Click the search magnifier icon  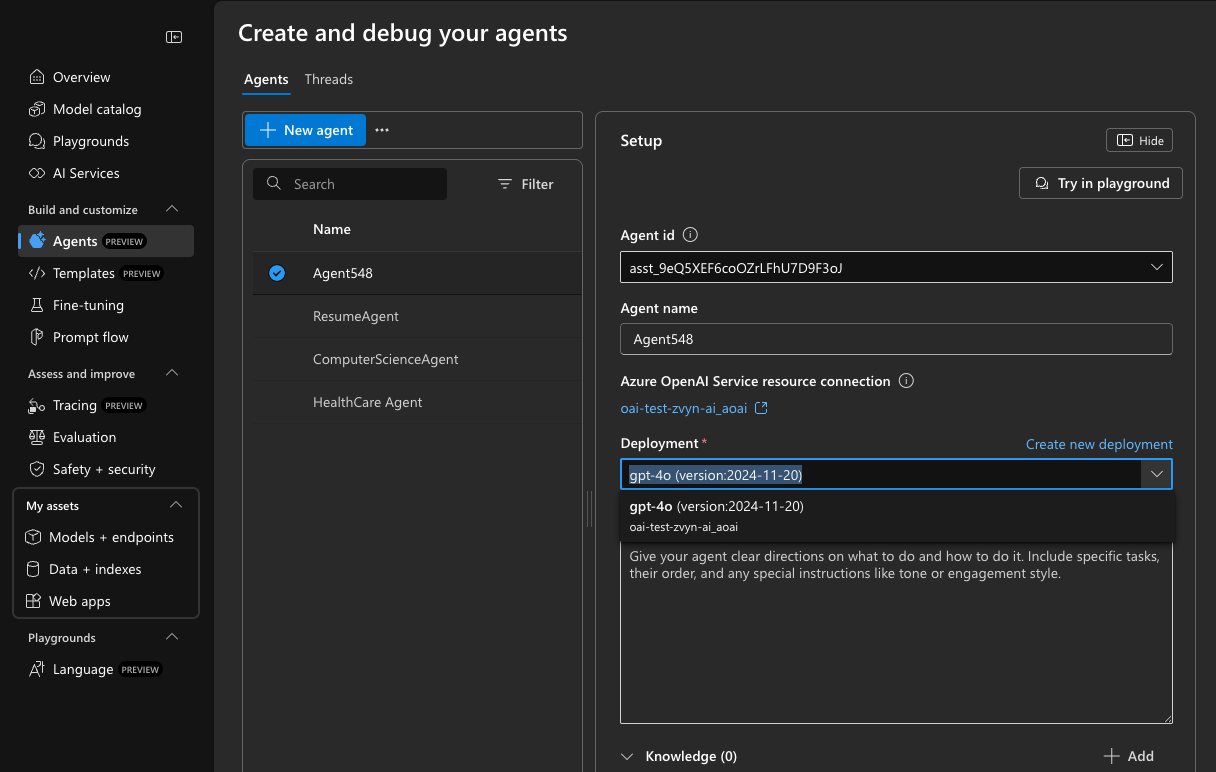point(274,184)
